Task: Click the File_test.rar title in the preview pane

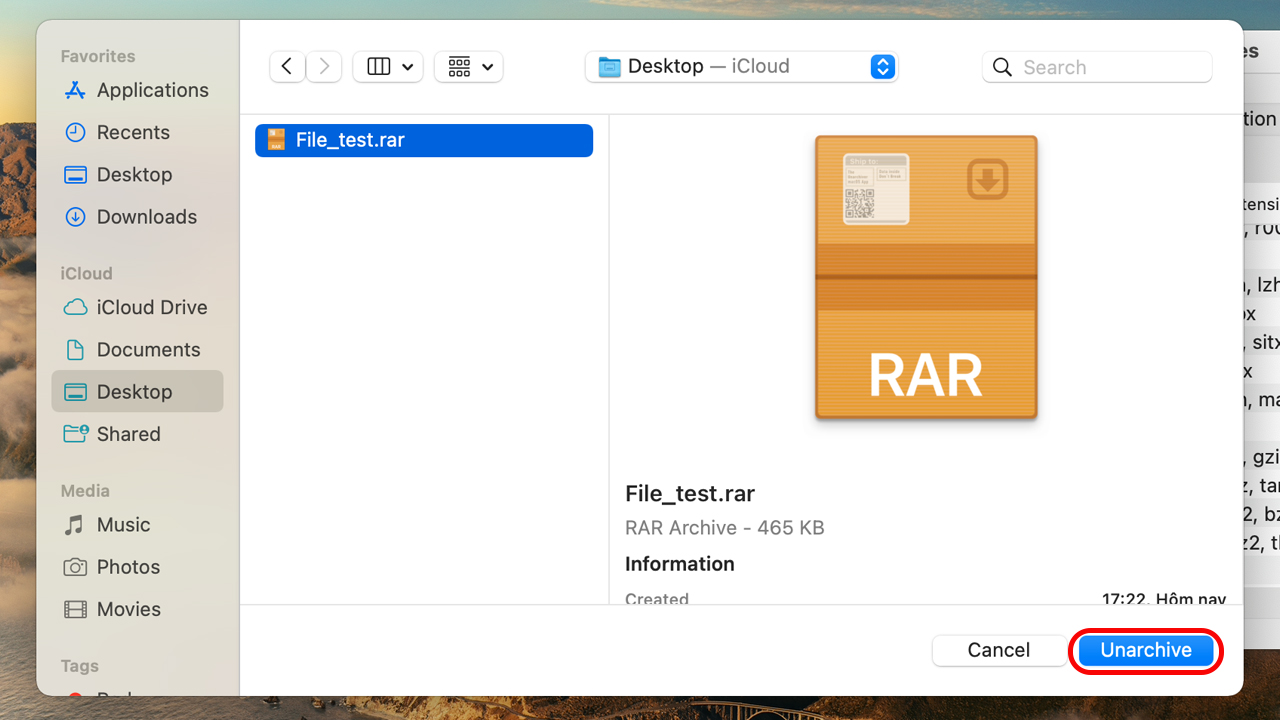Action: click(x=690, y=493)
